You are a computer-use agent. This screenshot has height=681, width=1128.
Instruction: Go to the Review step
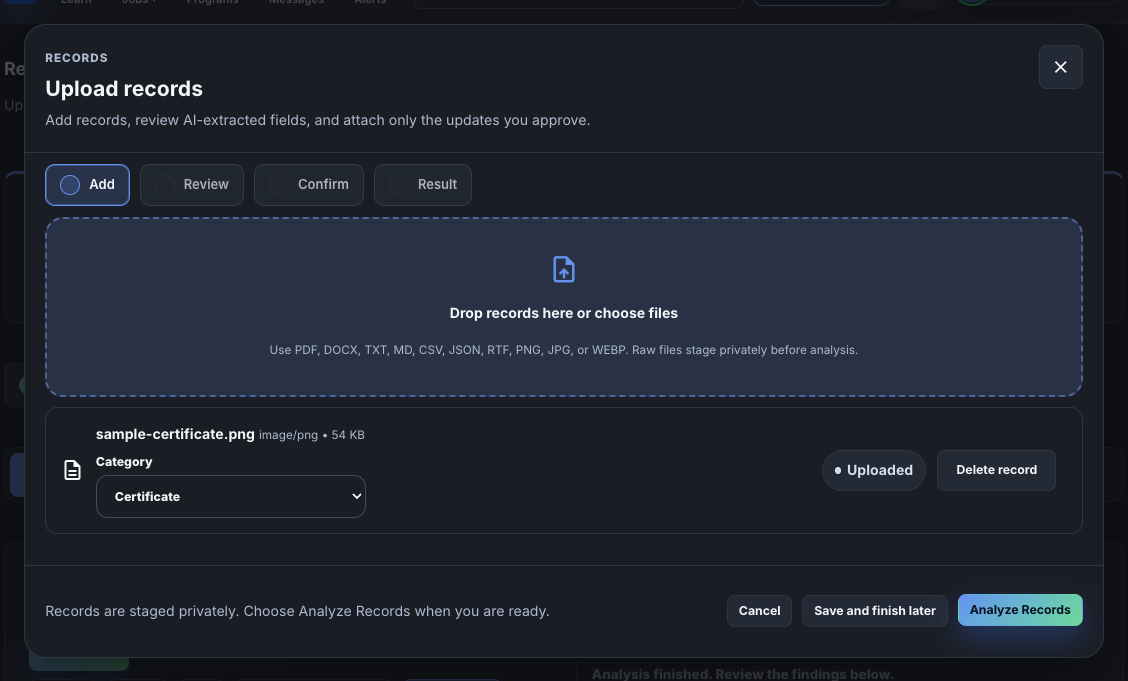pyautogui.click(x=191, y=185)
